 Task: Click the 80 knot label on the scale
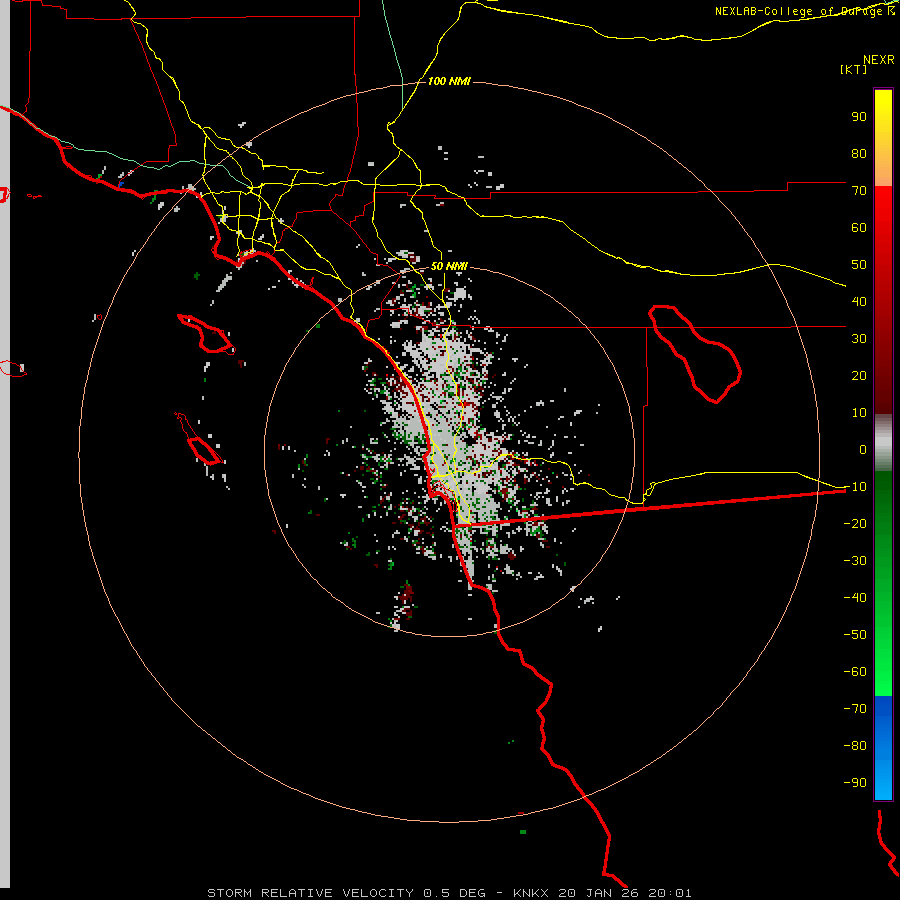pyautogui.click(x=859, y=154)
